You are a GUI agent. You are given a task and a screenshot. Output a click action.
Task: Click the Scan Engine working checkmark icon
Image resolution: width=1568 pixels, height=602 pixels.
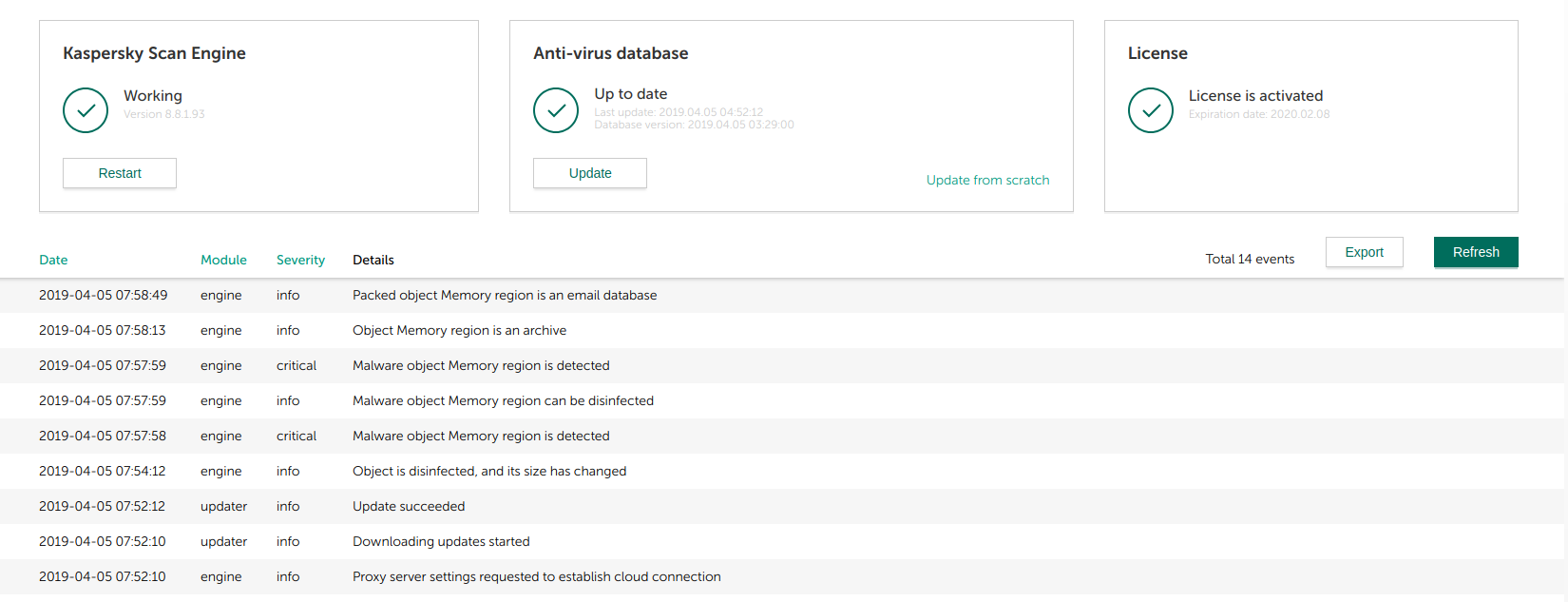pos(86,110)
